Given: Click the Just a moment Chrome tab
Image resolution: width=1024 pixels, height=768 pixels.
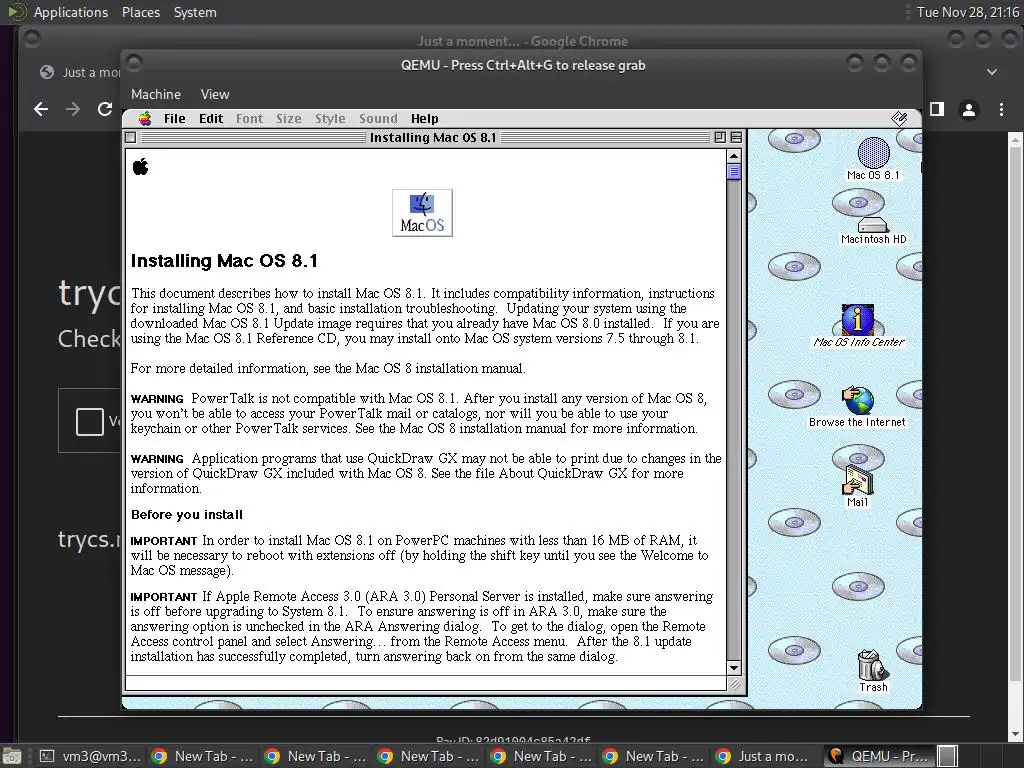Looking at the screenshot, I should click(x=80, y=72).
